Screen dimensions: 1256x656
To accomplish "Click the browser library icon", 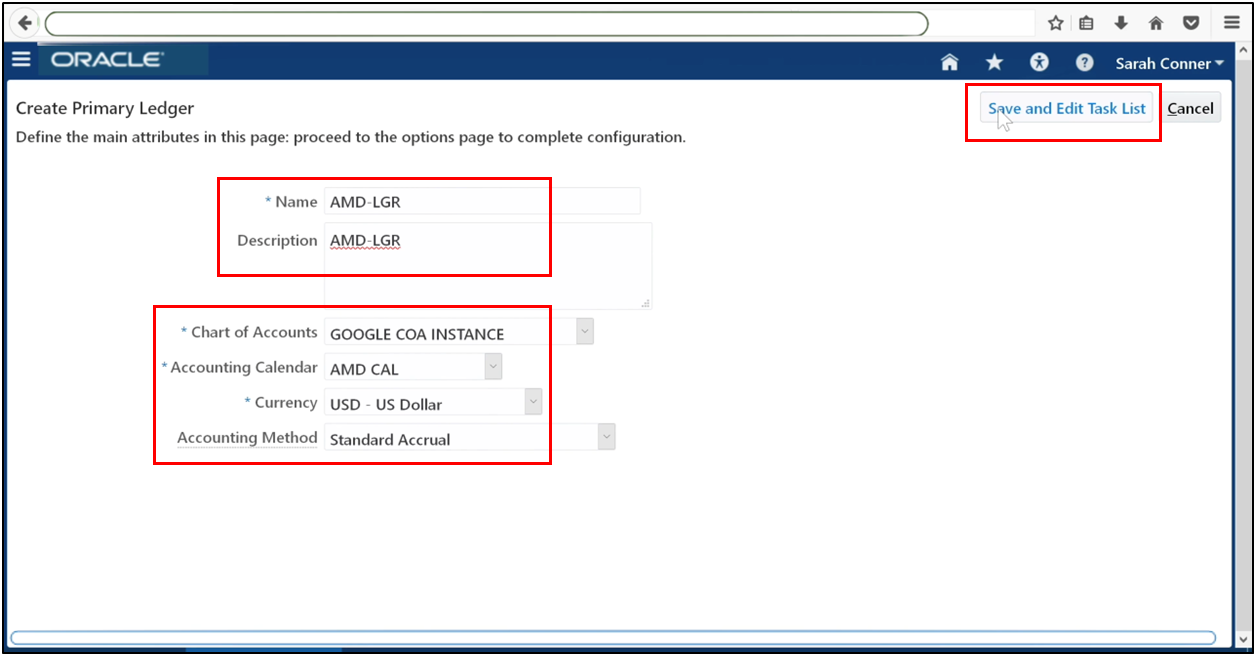I will (x=1086, y=22).
